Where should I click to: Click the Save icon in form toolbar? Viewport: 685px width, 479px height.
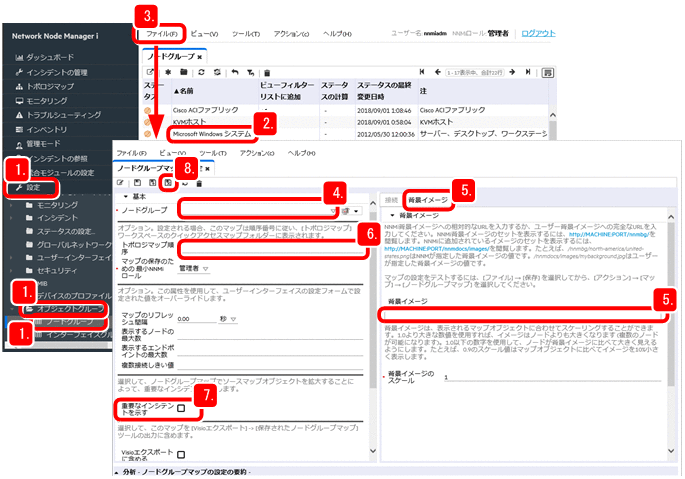coord(137,183)
